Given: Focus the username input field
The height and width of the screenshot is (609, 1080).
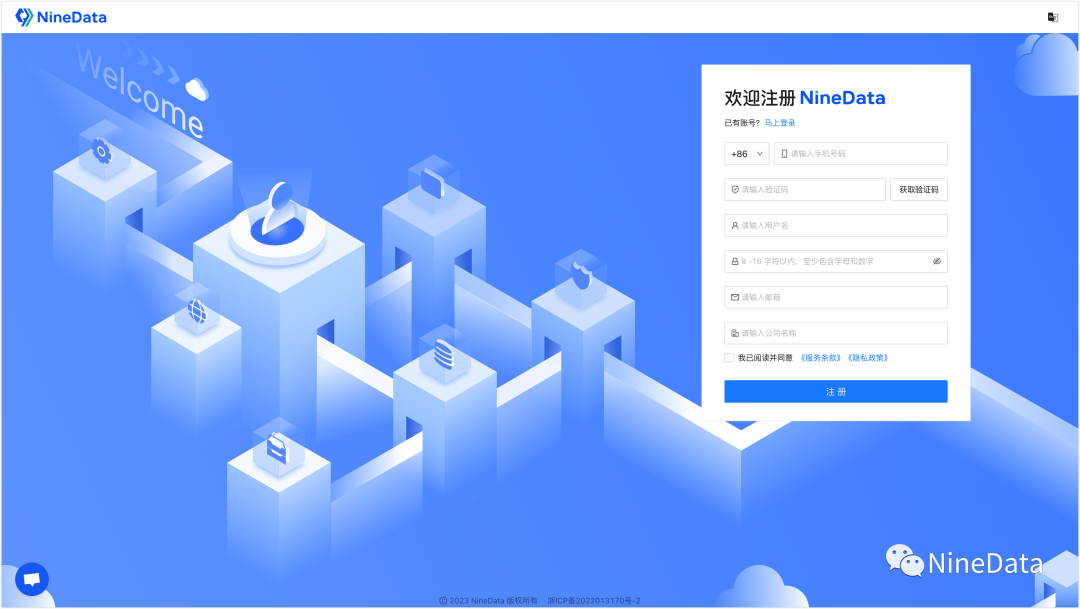Looking at the screenshot, I should 835,225.
